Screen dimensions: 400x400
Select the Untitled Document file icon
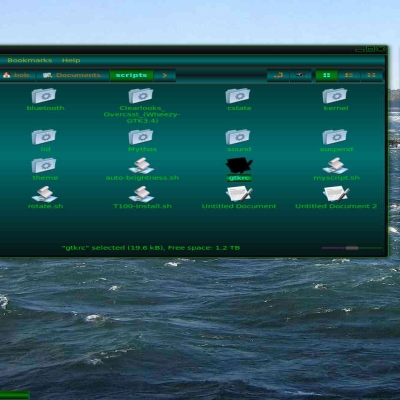pos(239,194)
